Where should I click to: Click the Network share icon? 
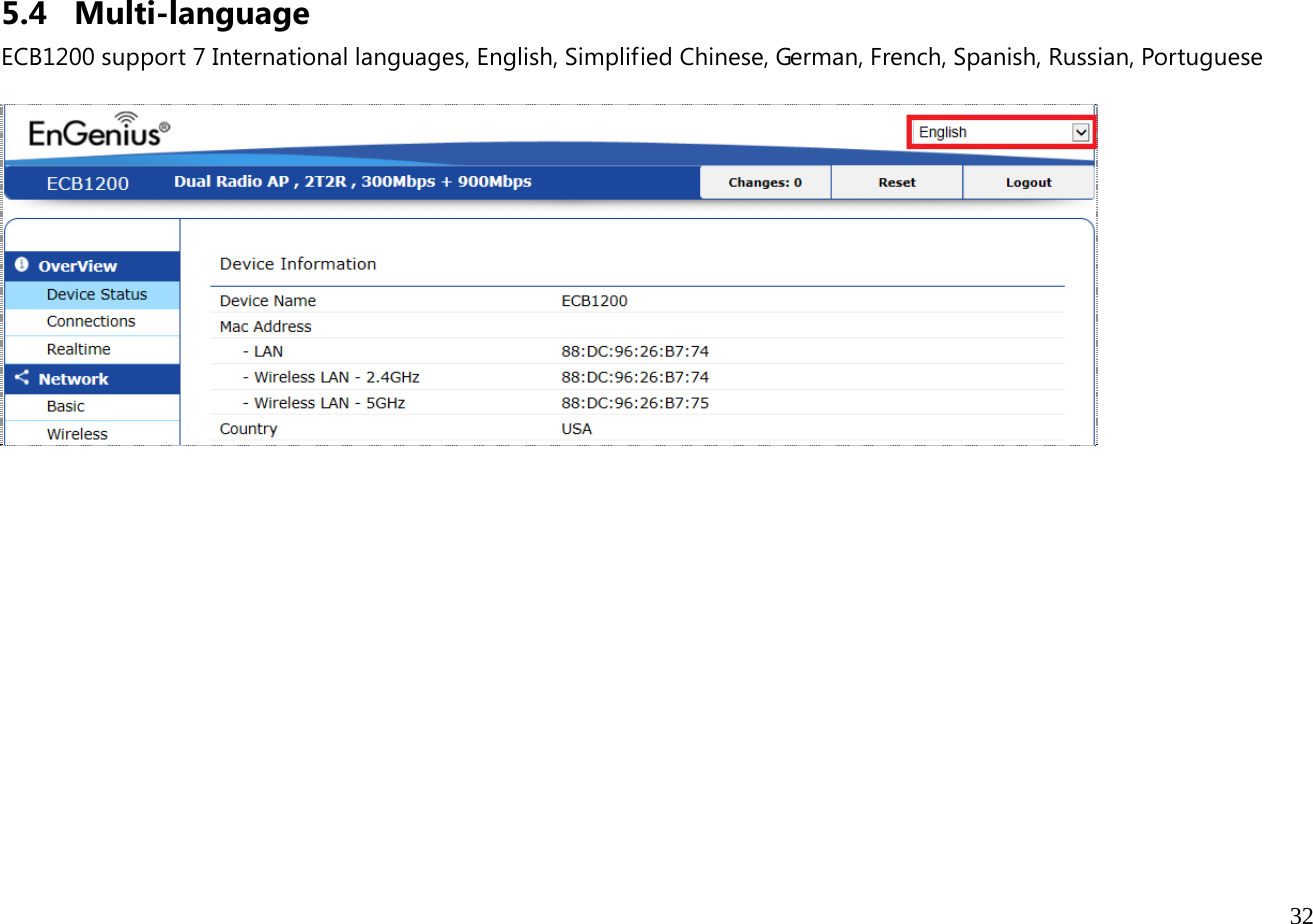[x=21, y=378]
